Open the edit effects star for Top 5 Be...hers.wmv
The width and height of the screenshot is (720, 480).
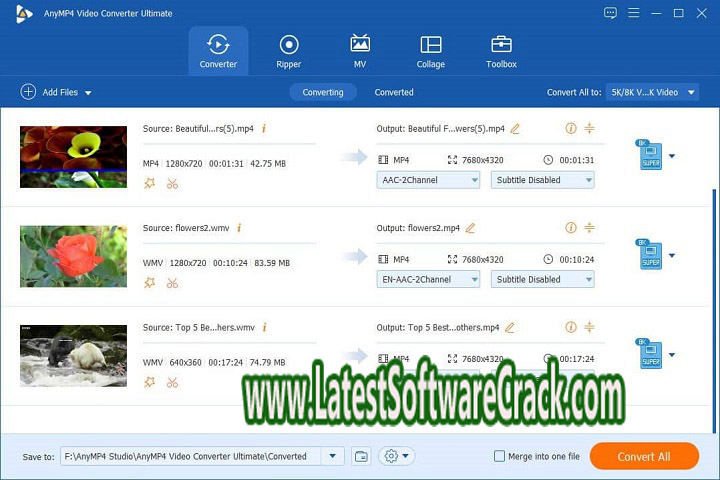[150, 382]
